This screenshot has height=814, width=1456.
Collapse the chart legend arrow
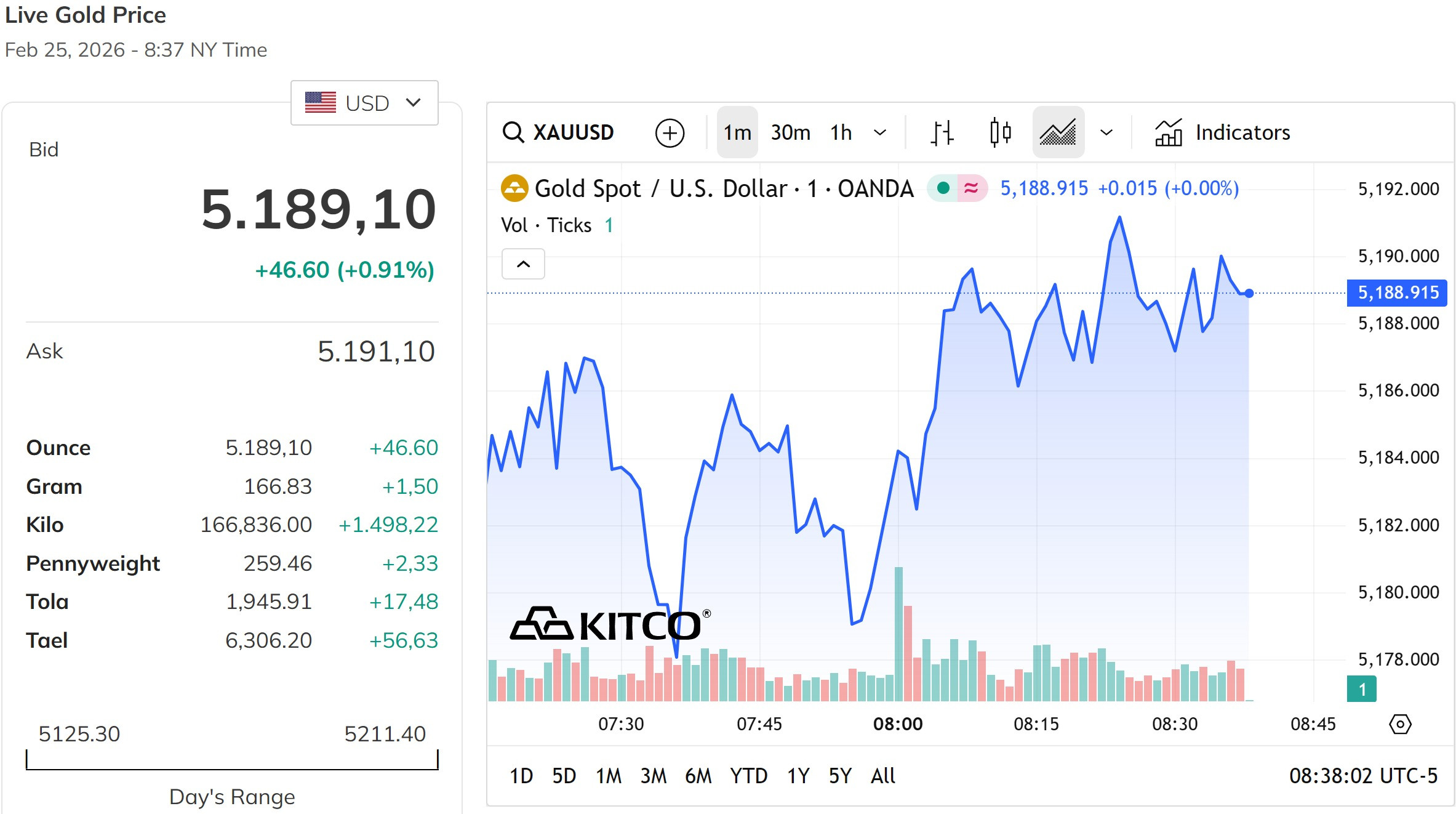point(523,264)
